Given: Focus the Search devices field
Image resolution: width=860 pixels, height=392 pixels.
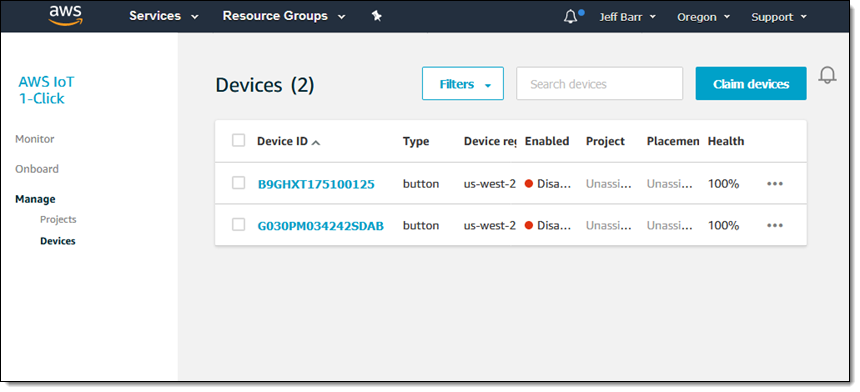Looking at the screenshot, I should pyautogui.click(x=599, y=83).
